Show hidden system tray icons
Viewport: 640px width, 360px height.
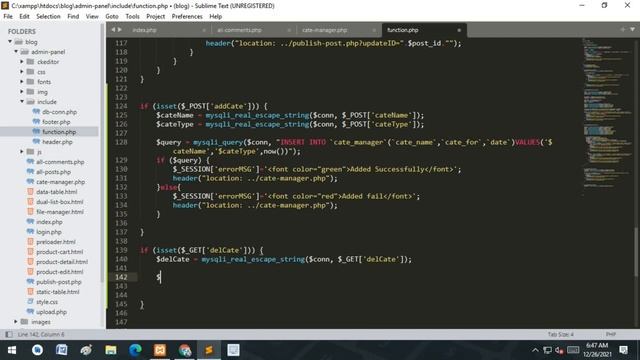[x=535, y=350]
